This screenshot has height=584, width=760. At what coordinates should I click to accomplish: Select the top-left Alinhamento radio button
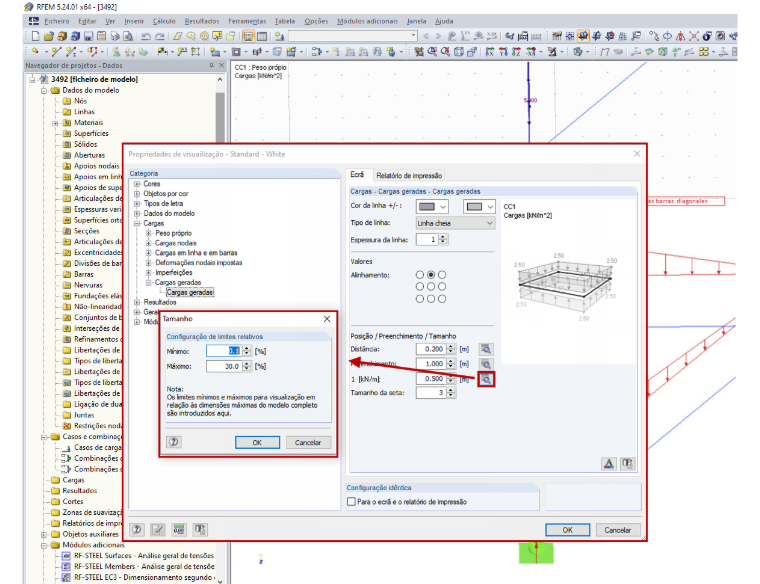point(420,275)
